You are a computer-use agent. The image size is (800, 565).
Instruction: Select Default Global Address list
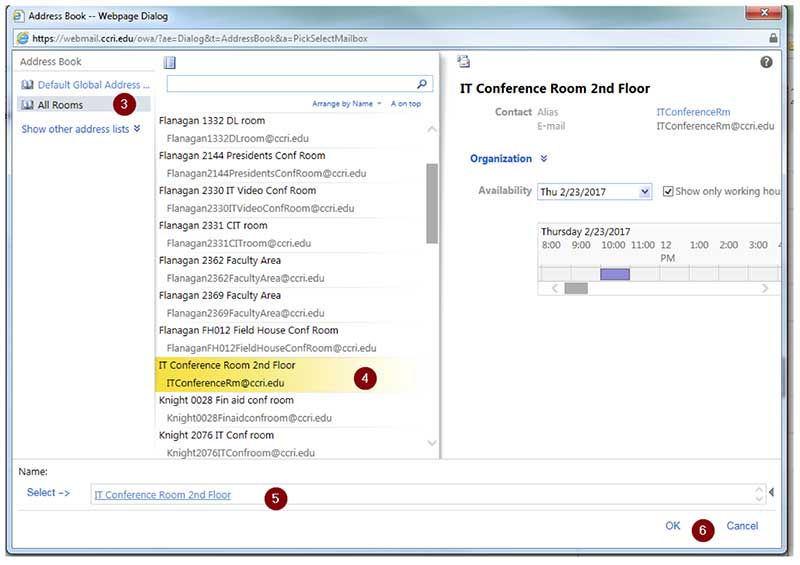point(85,85)
